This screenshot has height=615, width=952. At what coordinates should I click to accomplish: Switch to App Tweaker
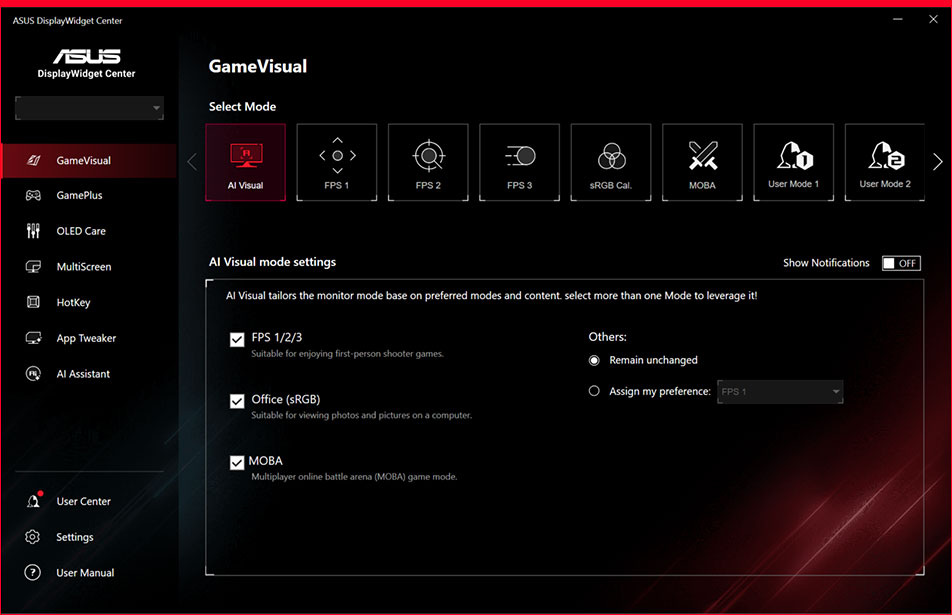coord(86,338)
